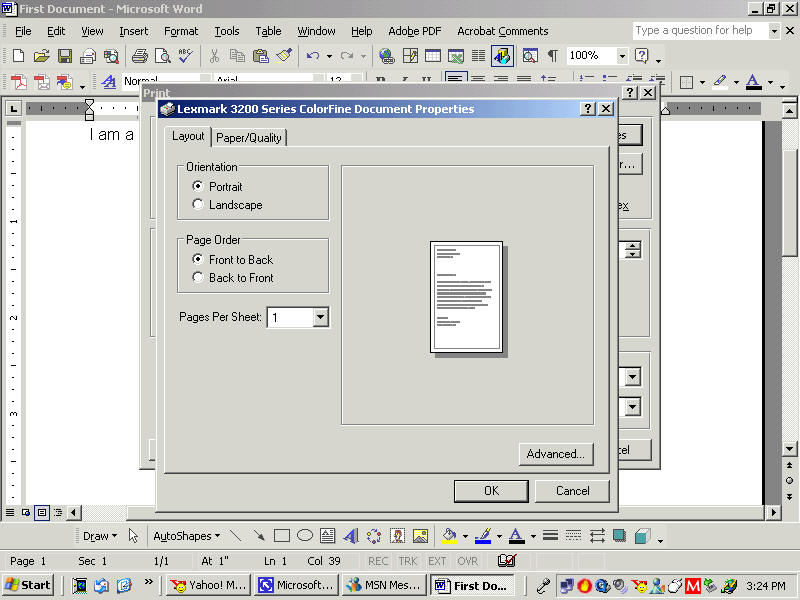
Task: Click the Microsoft Word Help question icon
Action: click(641, 56)
